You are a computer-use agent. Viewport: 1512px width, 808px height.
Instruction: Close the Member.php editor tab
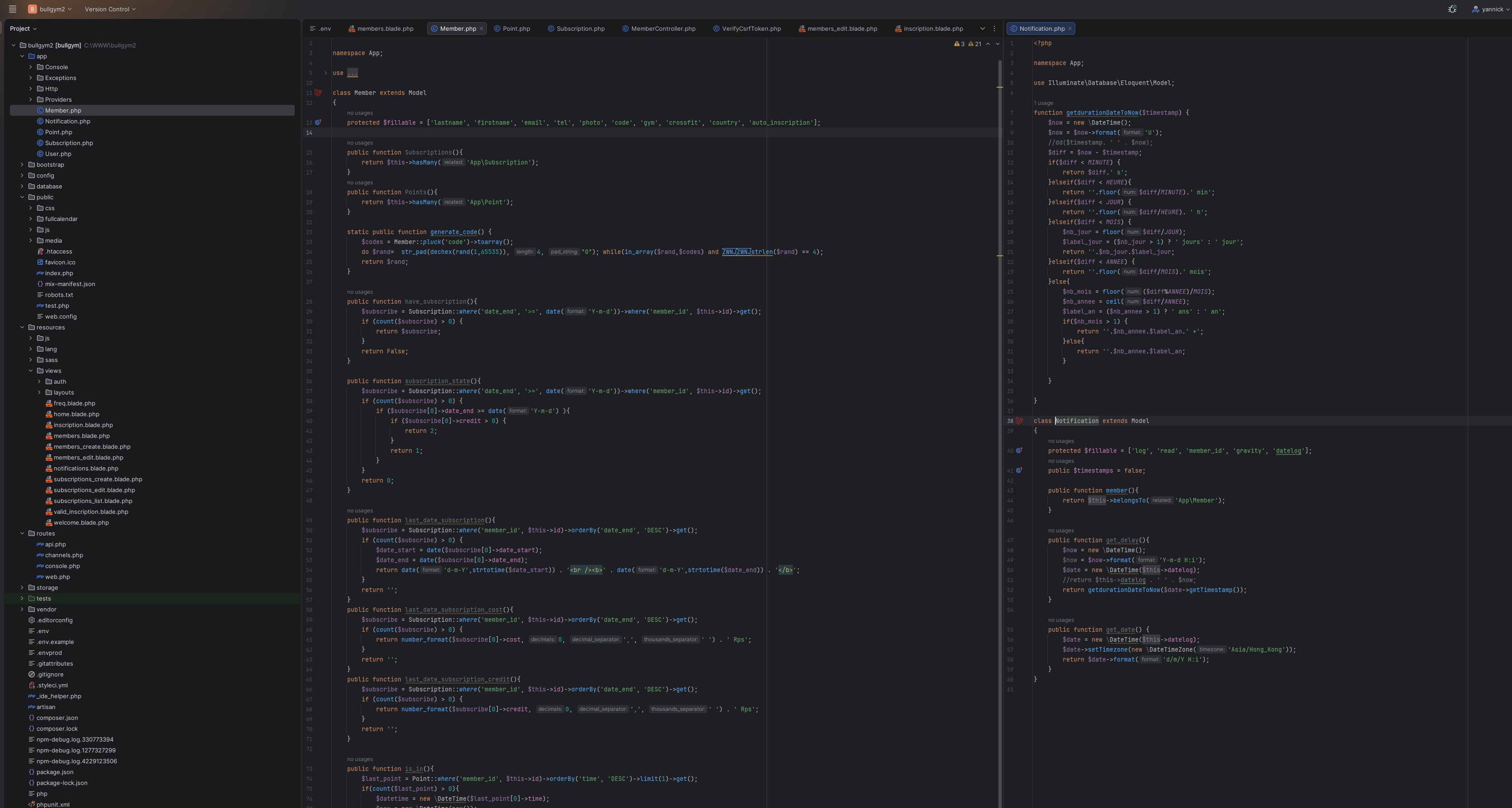click(x=481, y=28)
